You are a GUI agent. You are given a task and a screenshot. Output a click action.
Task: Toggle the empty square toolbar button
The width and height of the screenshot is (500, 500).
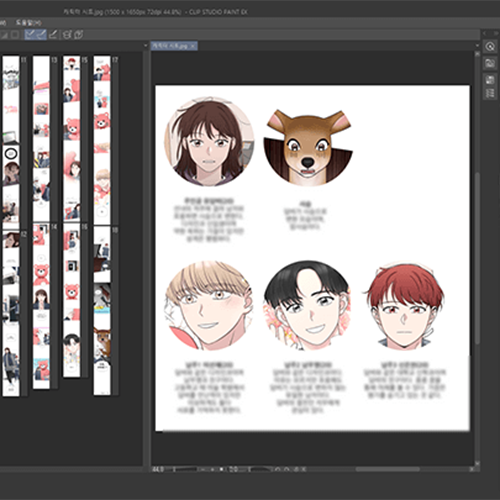click(x=15, y=34)
